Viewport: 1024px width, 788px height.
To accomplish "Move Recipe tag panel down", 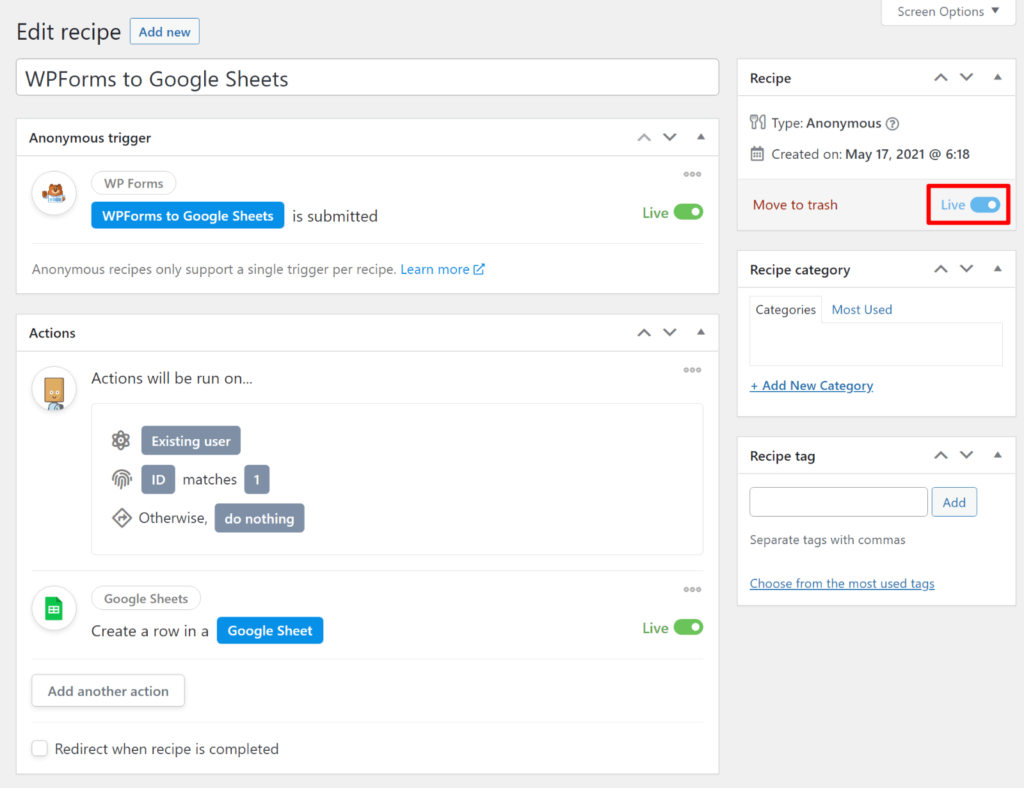I will [x=967, y=455].
